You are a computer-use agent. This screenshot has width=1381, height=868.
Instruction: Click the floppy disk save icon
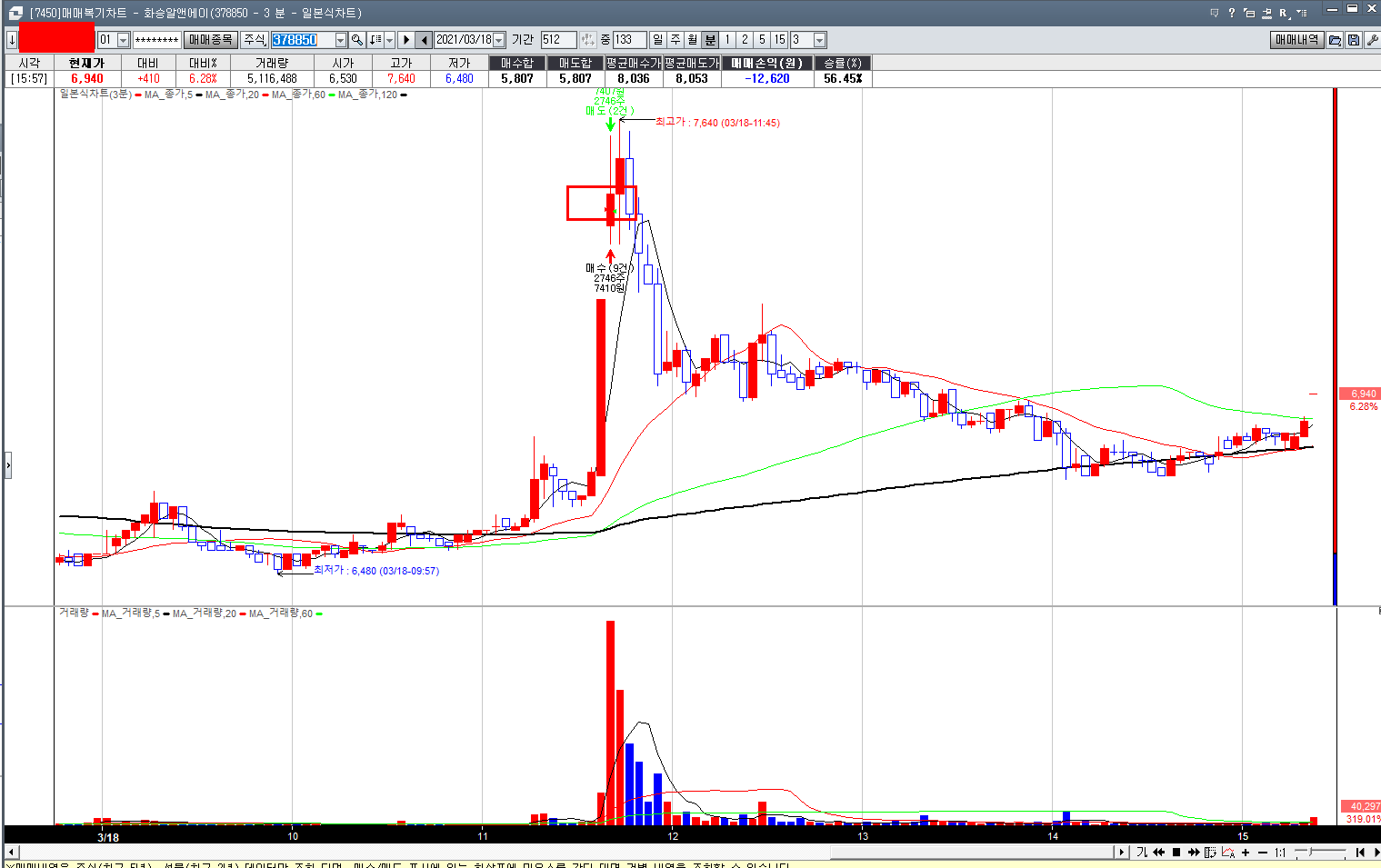click(1354, 40)
